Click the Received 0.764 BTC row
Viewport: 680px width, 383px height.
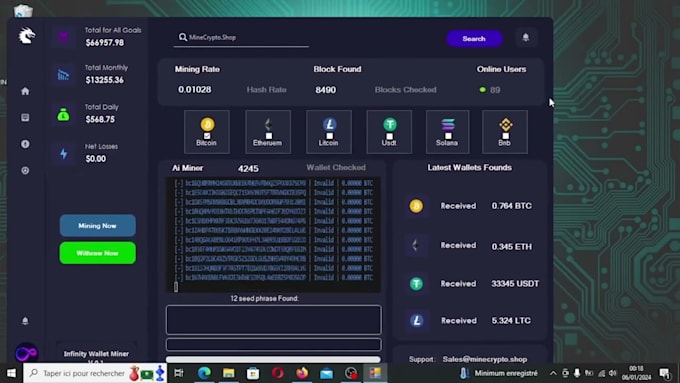(470, 206)
